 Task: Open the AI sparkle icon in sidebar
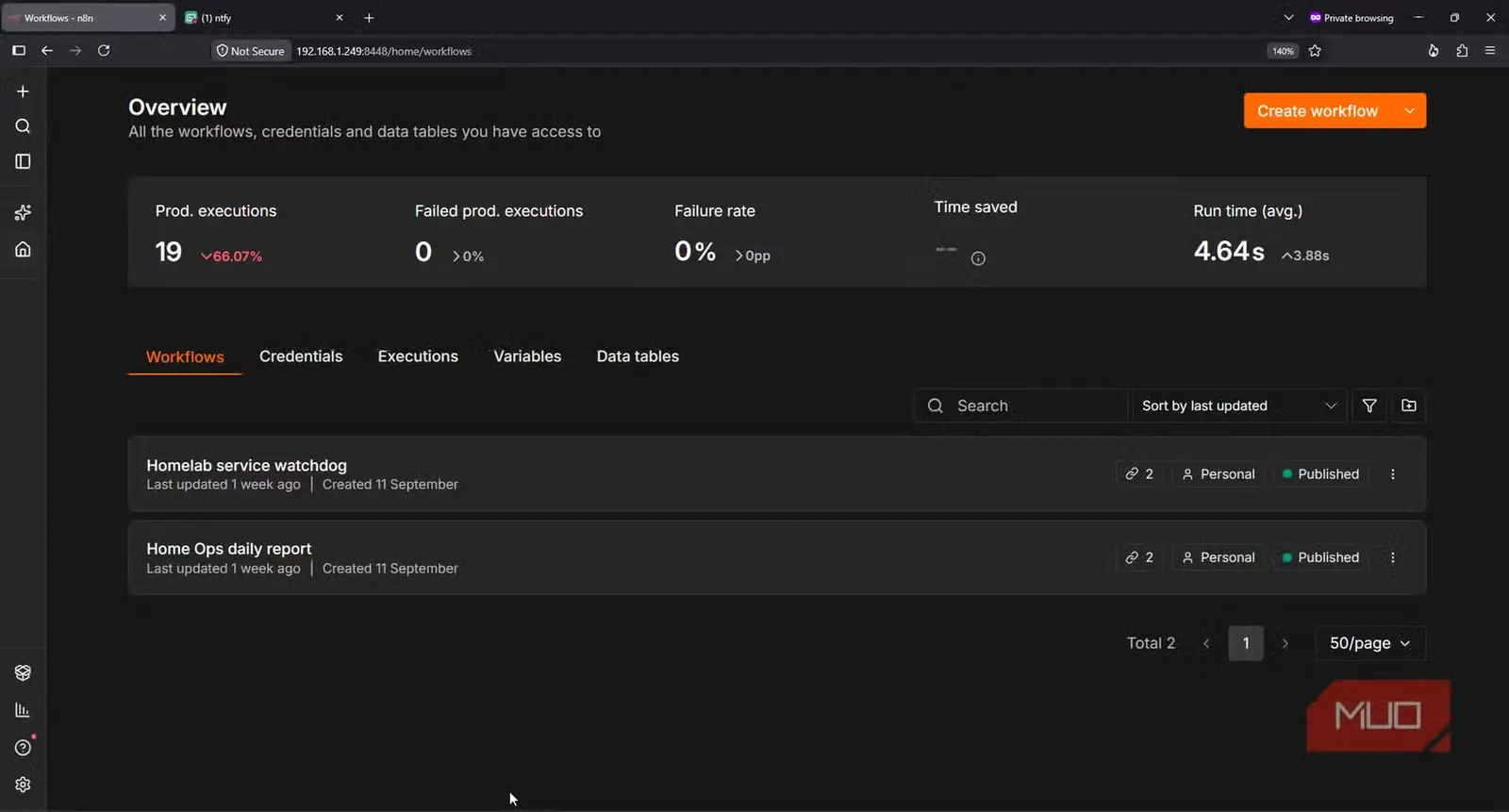tap(23, 213)
